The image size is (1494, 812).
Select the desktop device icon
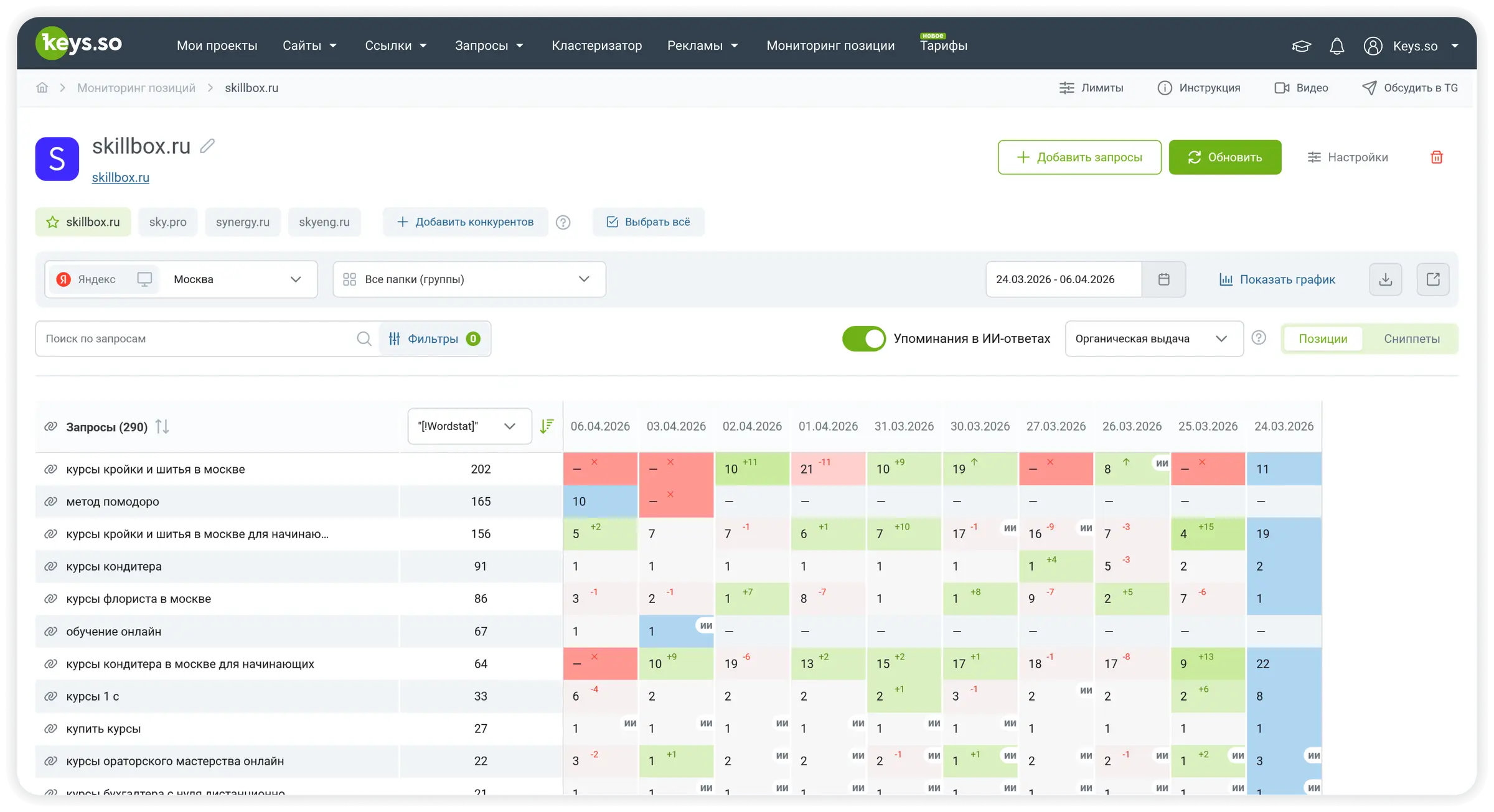pyautogui.click(x=144, y=279)
